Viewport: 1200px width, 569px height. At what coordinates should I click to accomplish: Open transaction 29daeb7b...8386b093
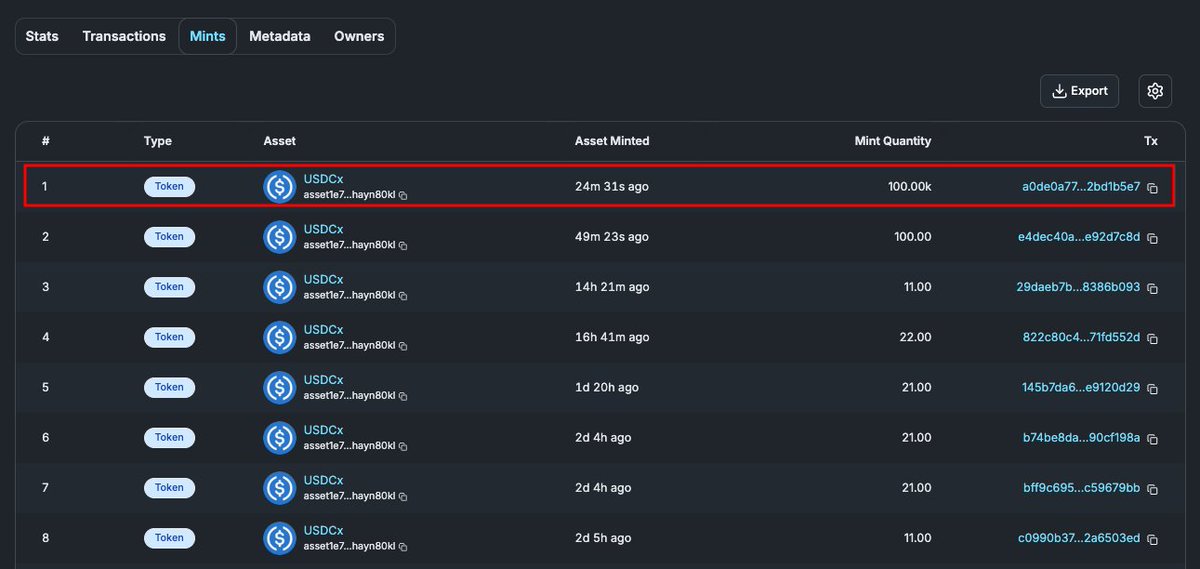point(1078,287)
